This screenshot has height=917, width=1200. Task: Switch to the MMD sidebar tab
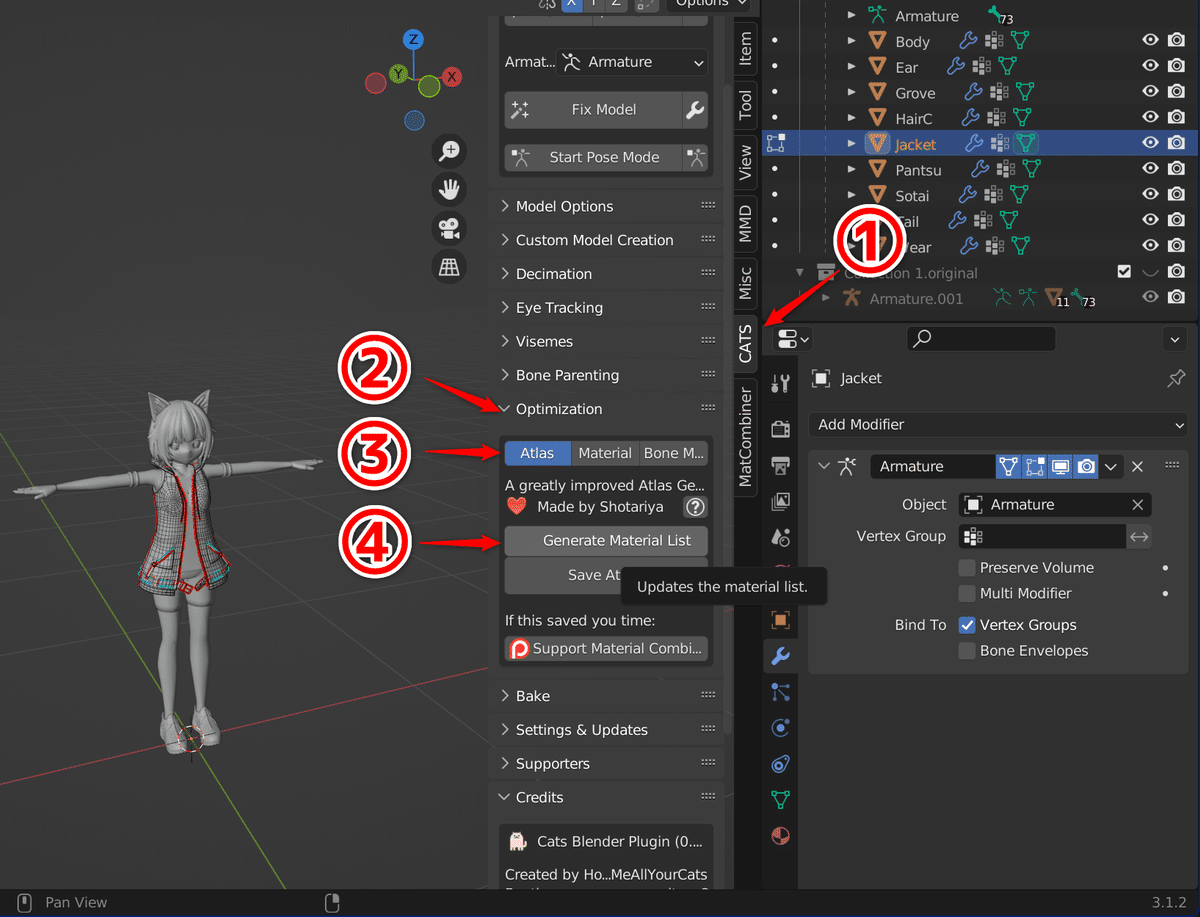click(745, 225)
